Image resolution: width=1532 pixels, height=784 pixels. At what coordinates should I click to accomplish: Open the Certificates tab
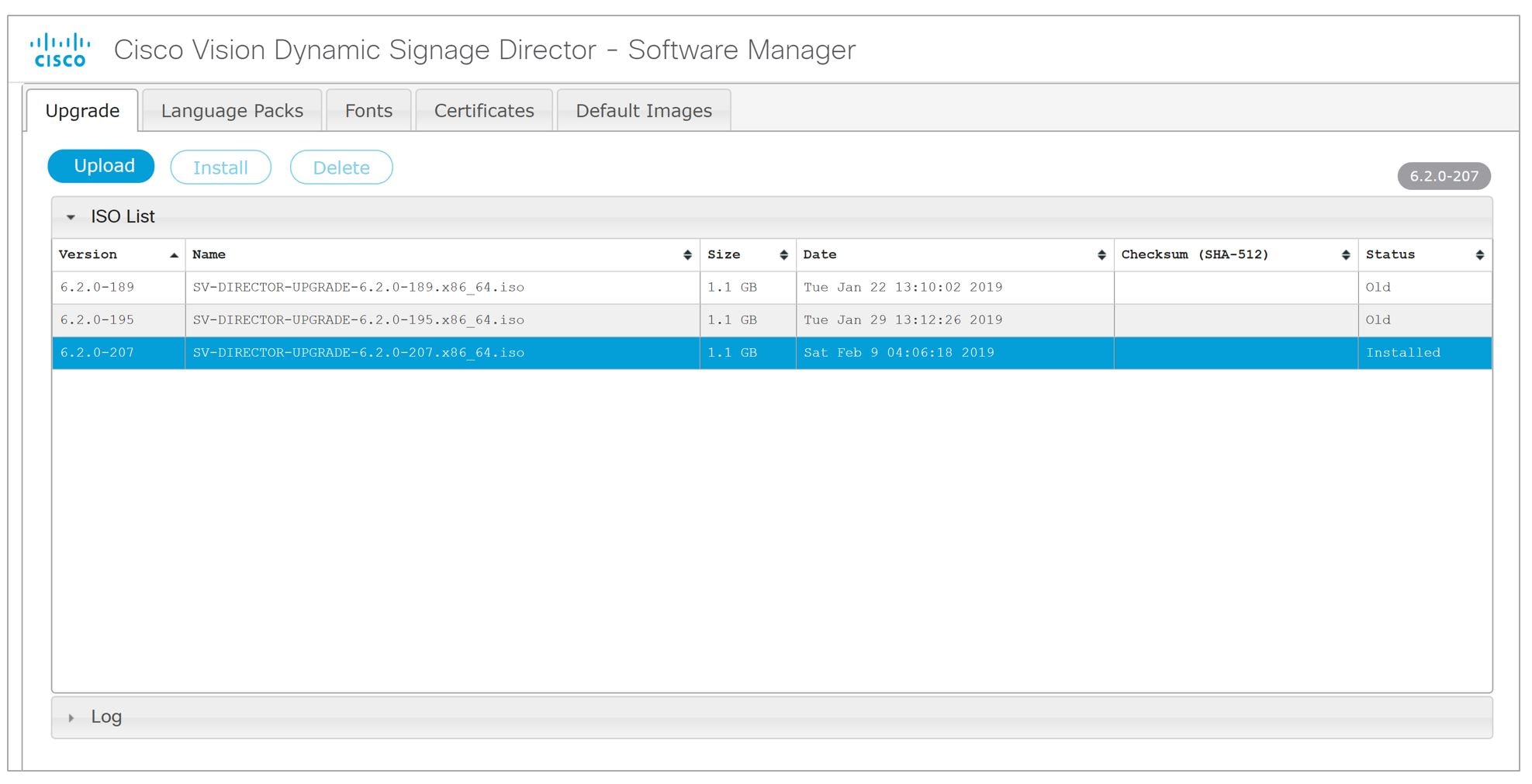(x=483, y=110)
